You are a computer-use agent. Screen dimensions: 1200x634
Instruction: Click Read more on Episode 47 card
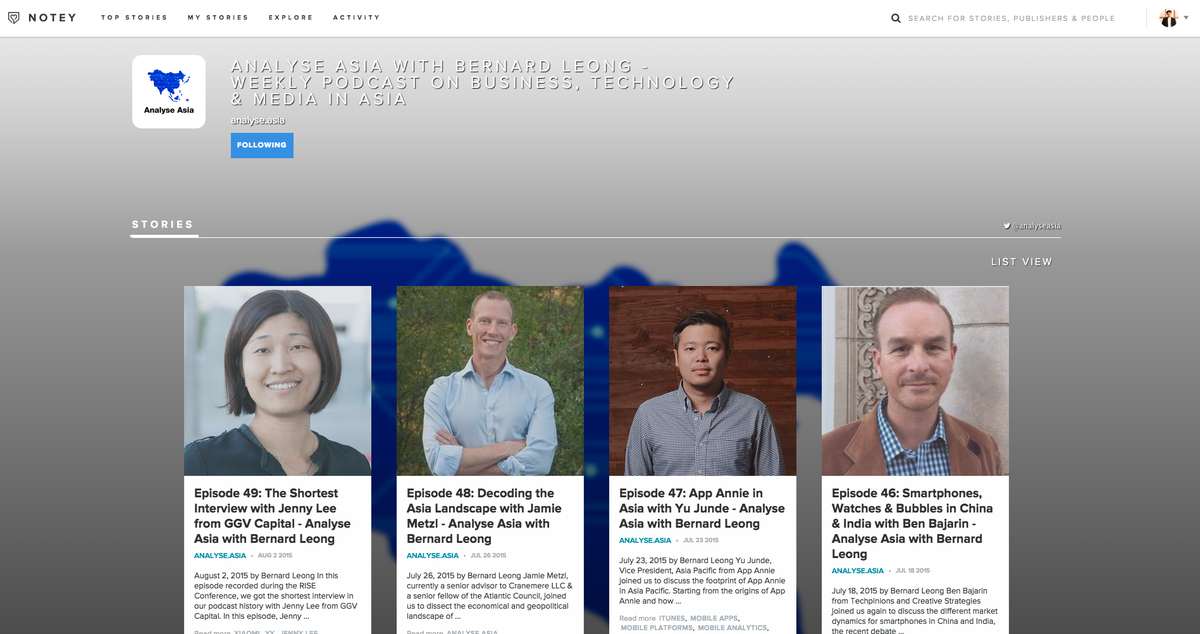pos(637,618)
